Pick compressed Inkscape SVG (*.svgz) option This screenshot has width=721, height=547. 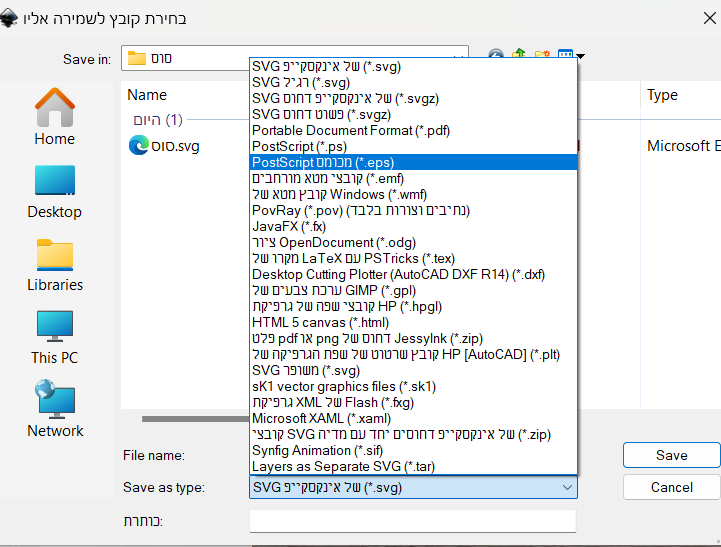413,98
